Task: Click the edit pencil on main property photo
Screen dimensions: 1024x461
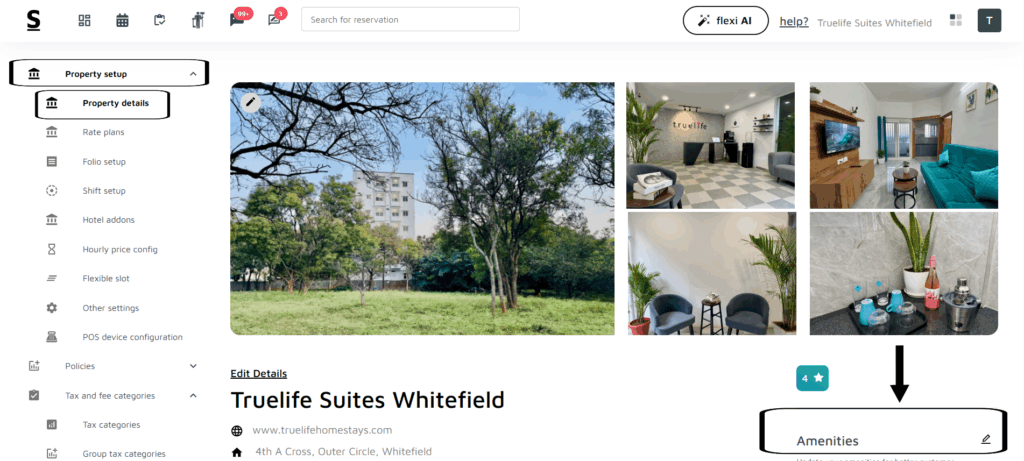Action: point(250,103)
